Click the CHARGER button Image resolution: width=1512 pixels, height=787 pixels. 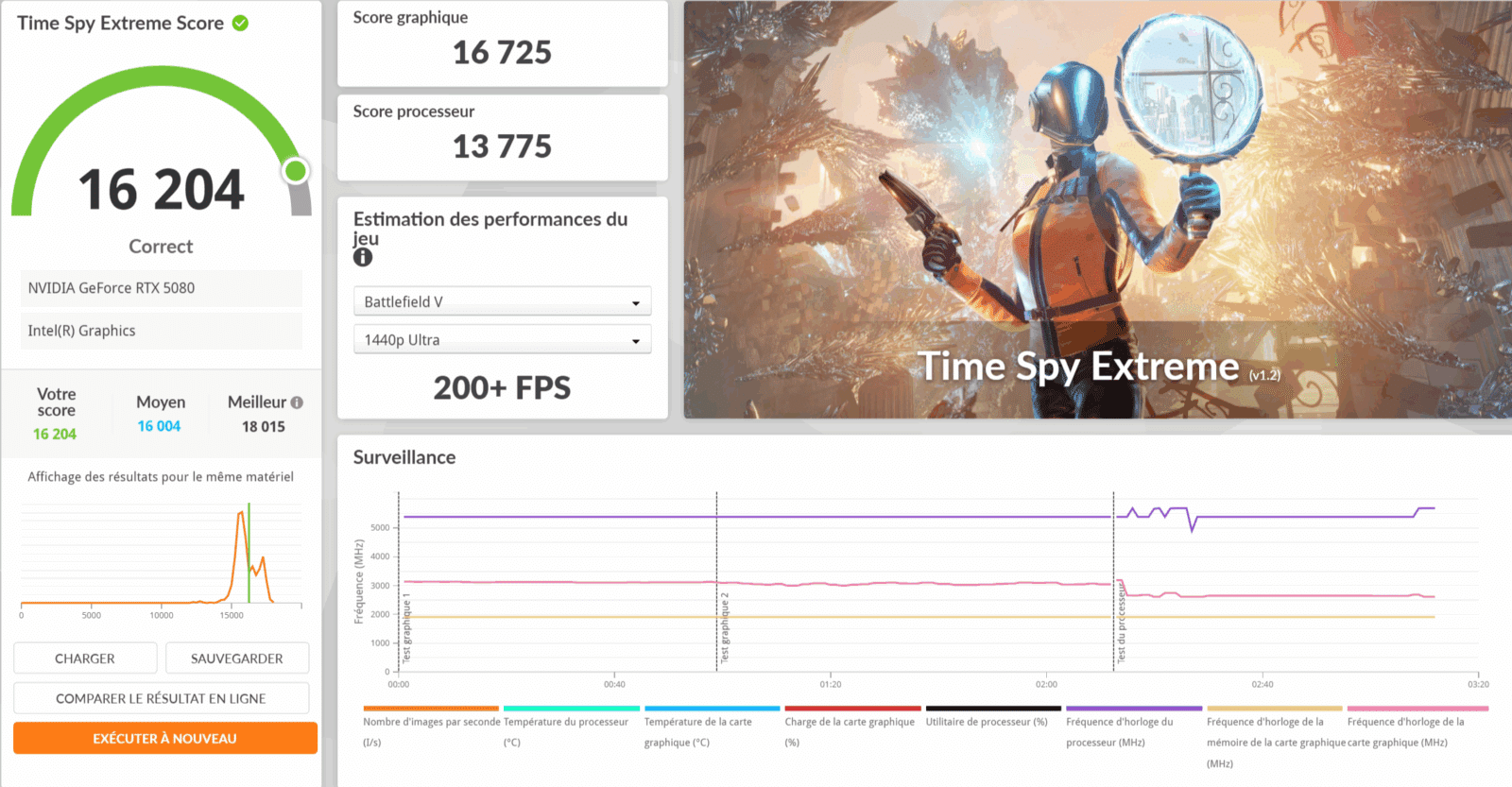click(85, 659)
